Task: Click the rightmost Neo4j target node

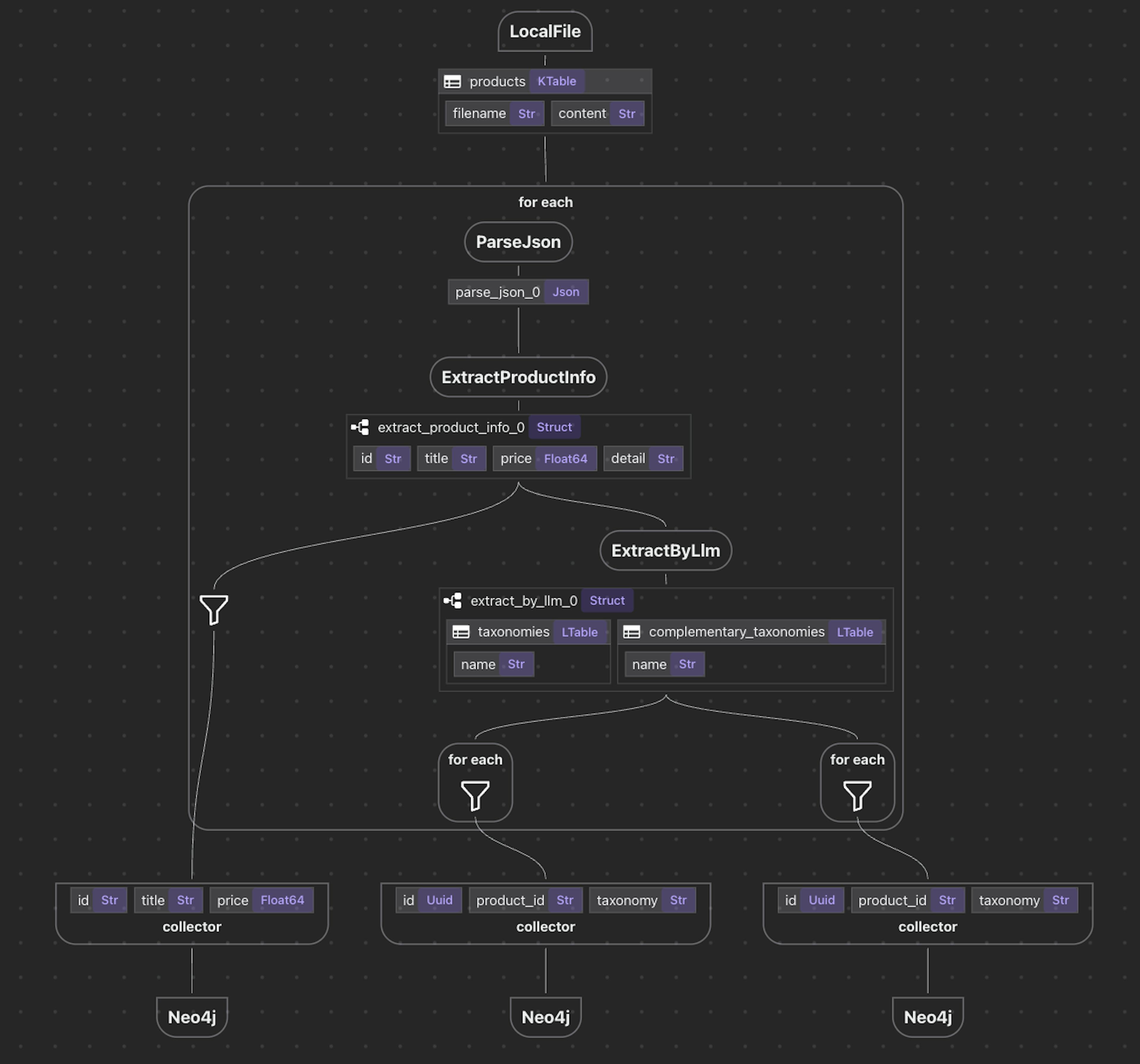Action: pyautogui.click(x=927, y=1017)
